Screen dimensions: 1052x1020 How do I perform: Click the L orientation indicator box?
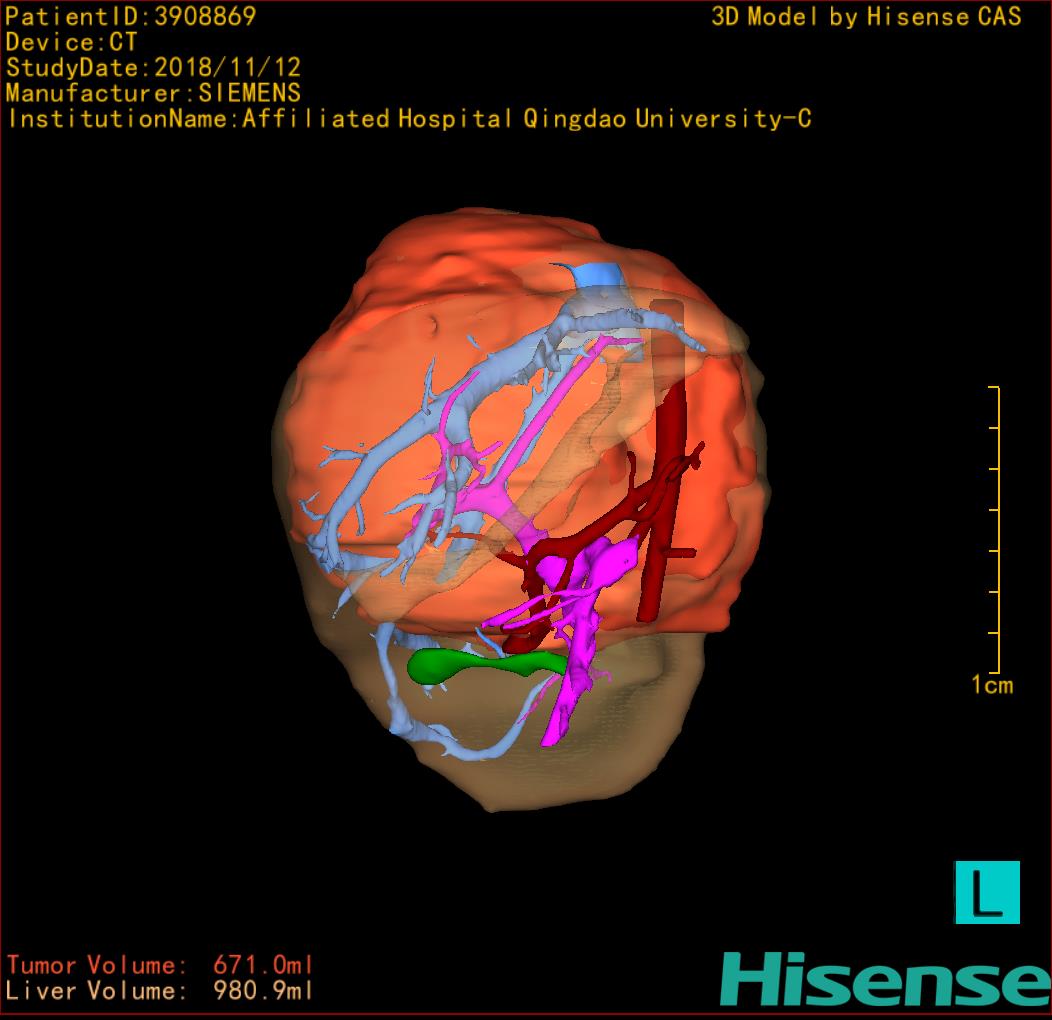pyautogui.click(x=987, y=892)
